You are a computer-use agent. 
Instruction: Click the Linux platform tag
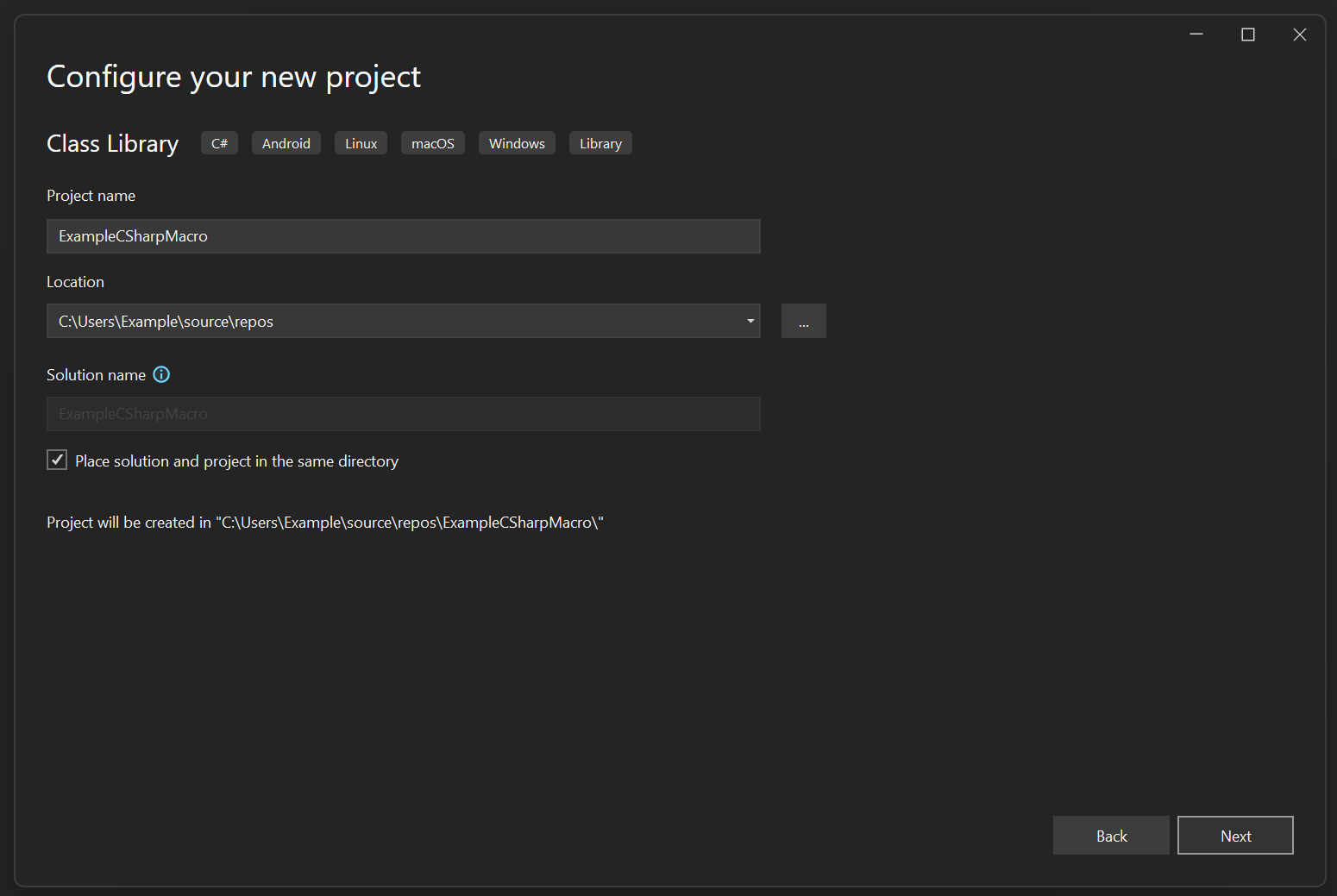[x=360, y=142]
